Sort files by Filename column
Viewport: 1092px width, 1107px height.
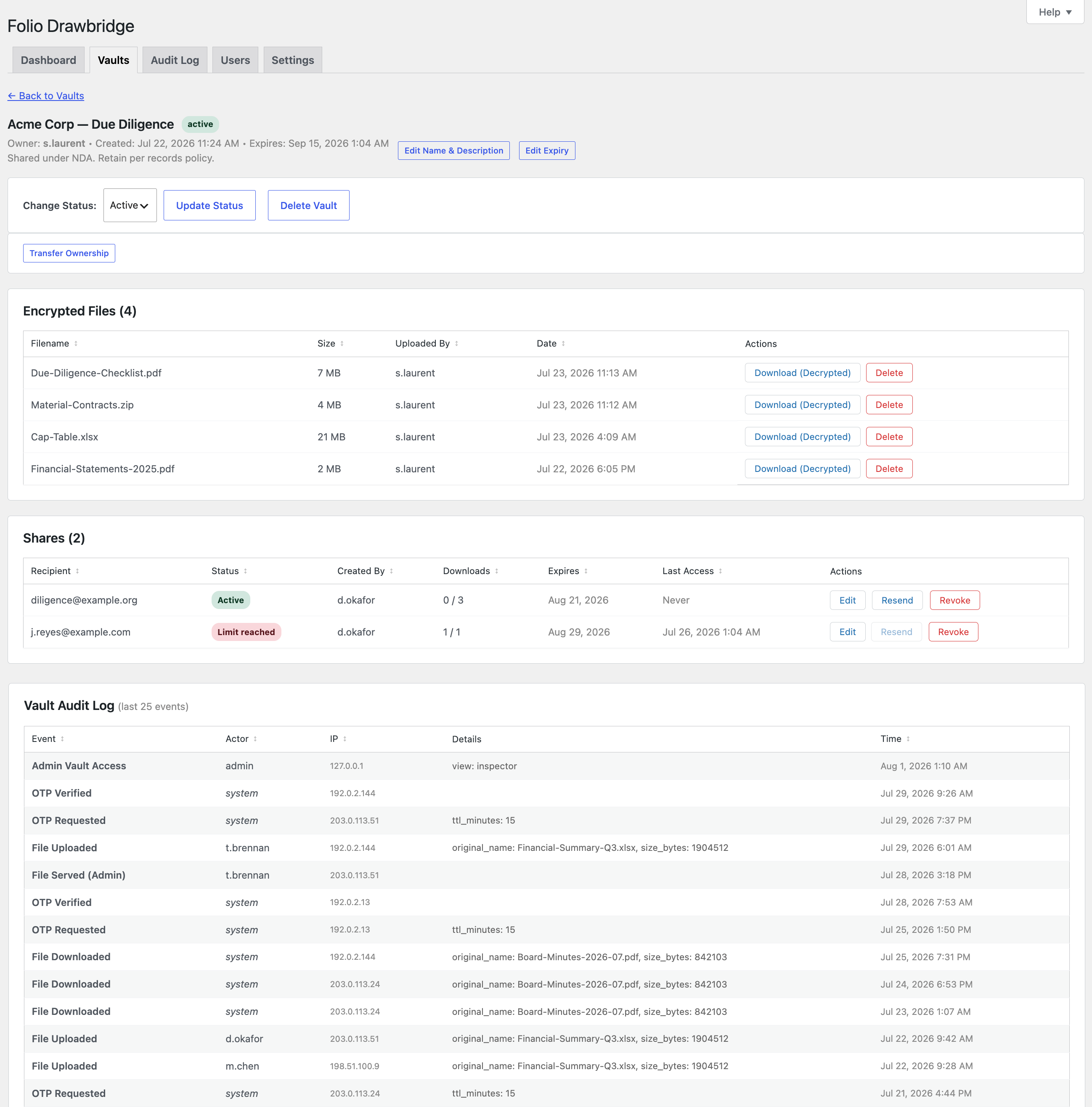point(54,343)
